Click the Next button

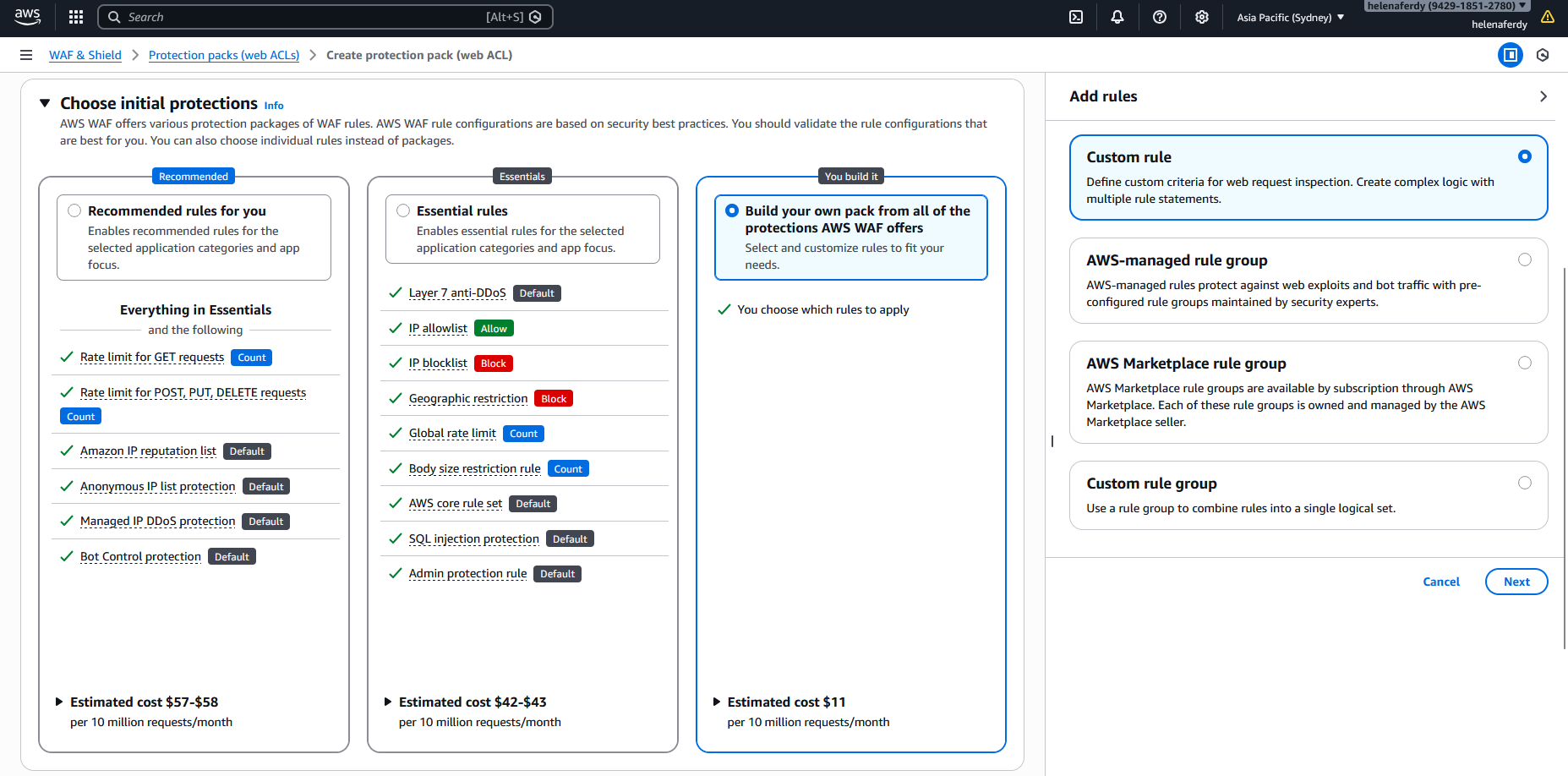[x=1516, y=582]
